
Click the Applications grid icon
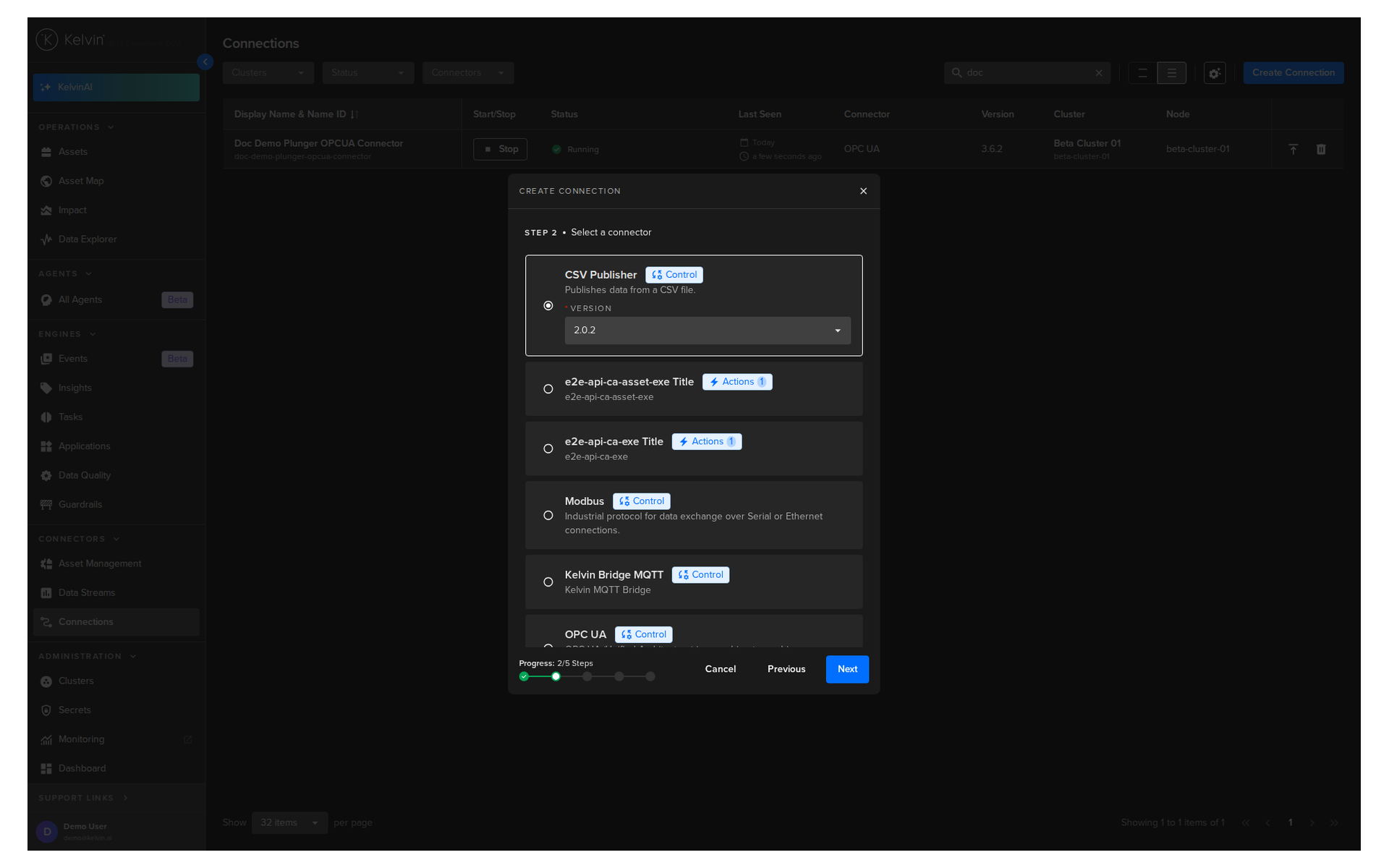pos(46,446)
